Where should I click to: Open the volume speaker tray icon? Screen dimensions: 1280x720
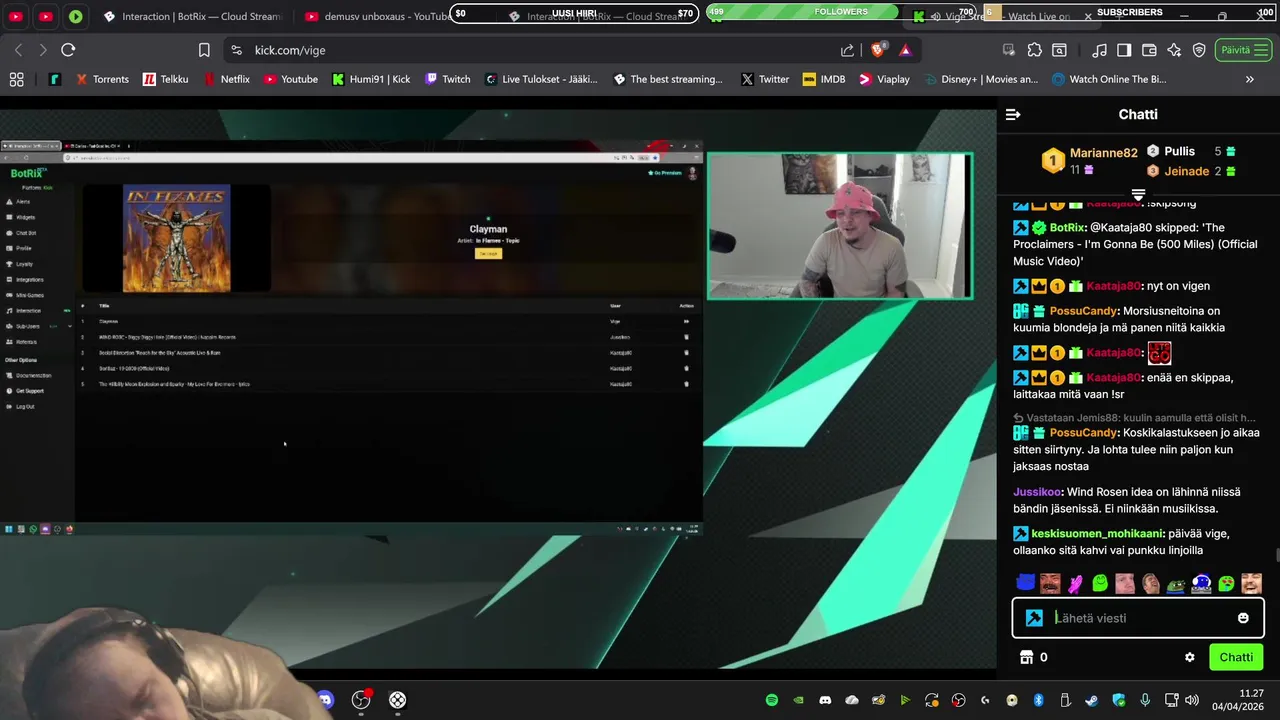tap(1192, 700)
